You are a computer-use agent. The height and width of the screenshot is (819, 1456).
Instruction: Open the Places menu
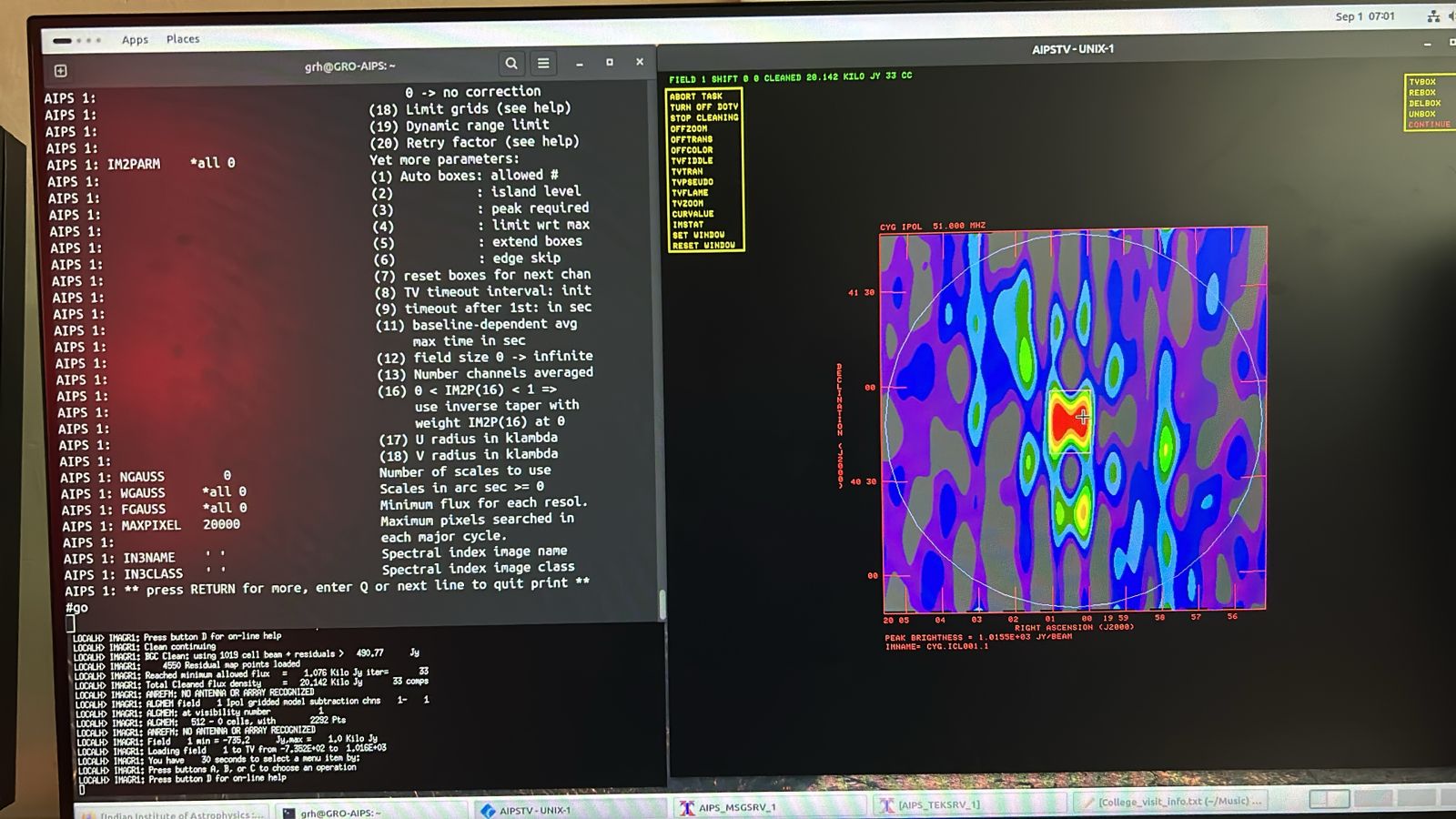tap(183, 39)
